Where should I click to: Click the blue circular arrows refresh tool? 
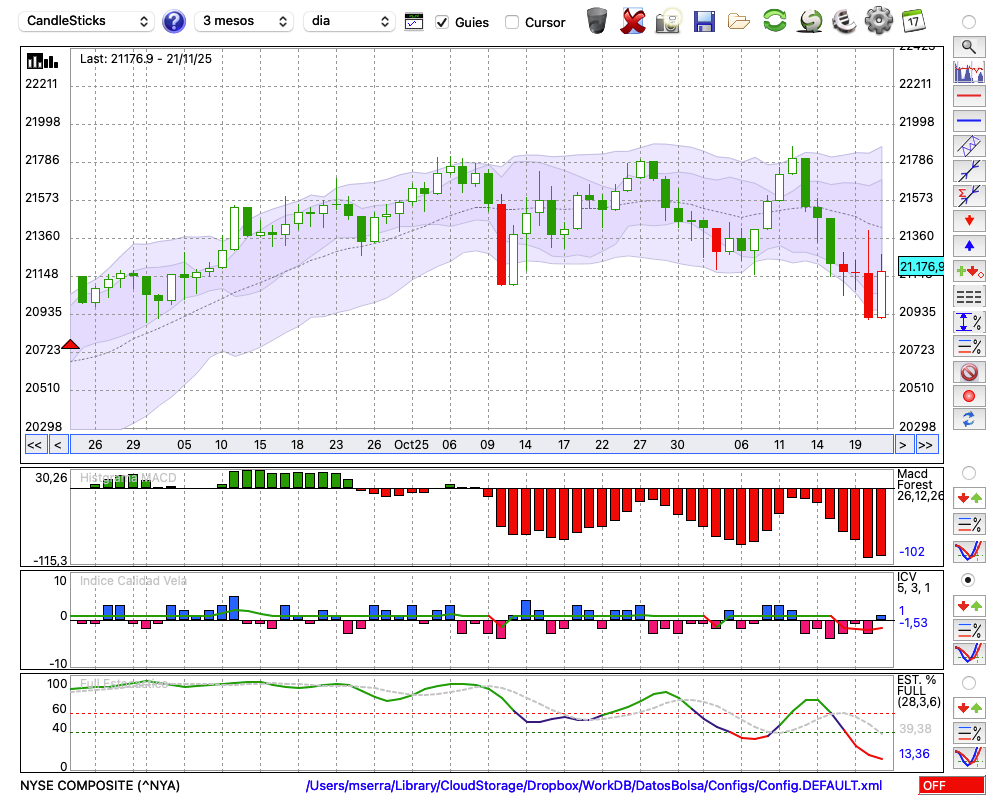point(969,420)
